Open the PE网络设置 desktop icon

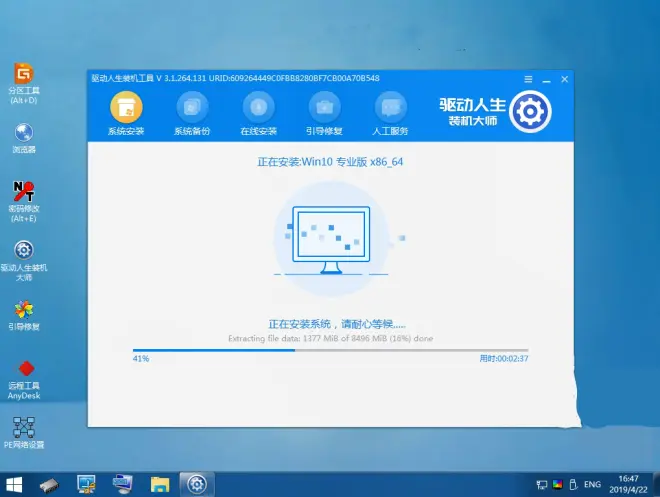tap(24, 433)
